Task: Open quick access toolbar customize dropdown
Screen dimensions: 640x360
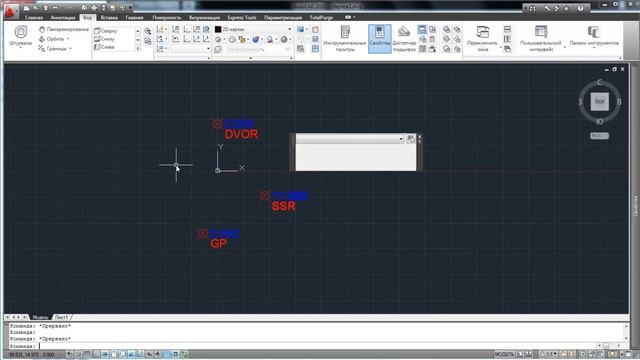Action: [x=131, y=8]
